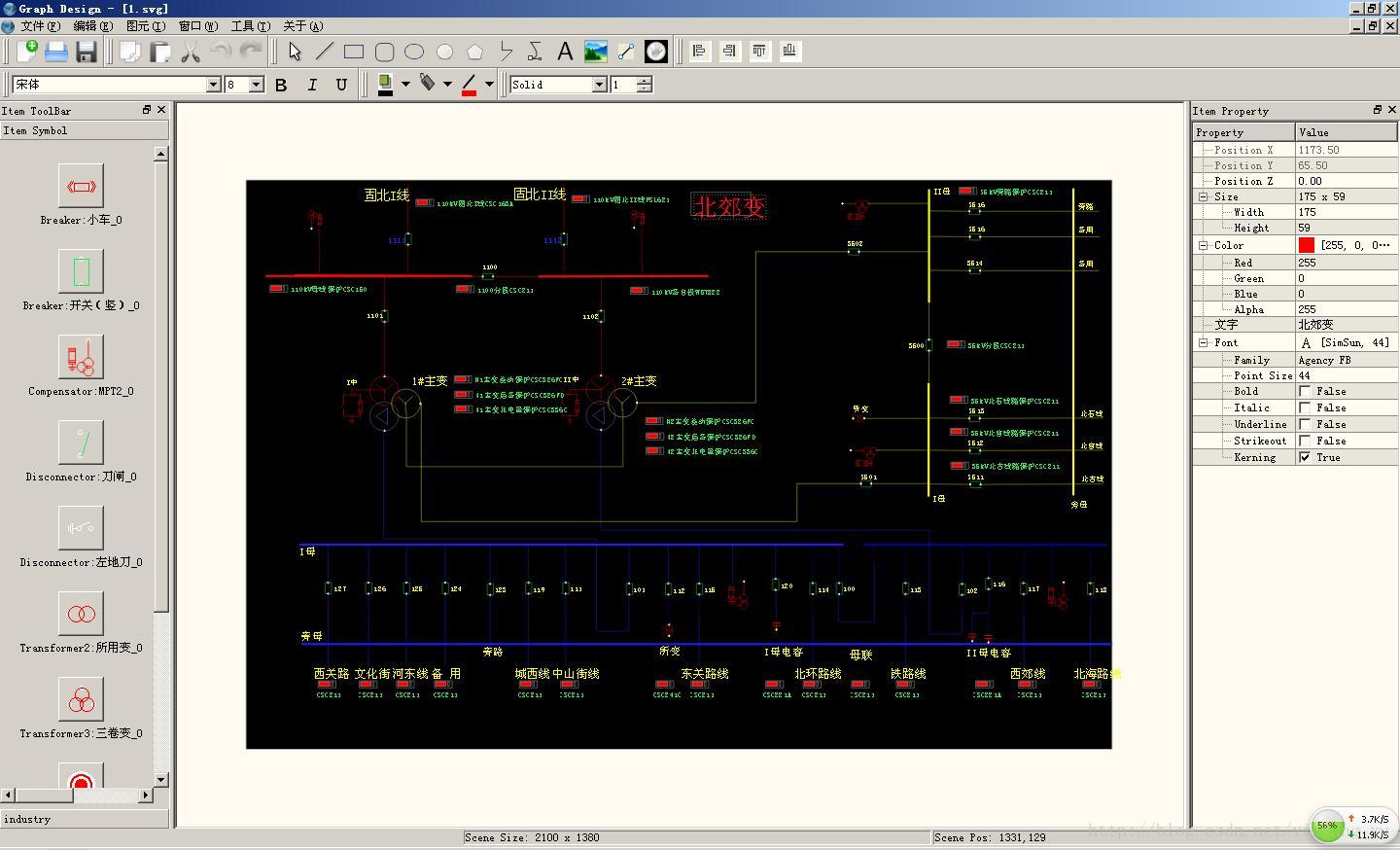Click the Position X value field
Screen dimensions: 1400x850
click(1347, 150)
